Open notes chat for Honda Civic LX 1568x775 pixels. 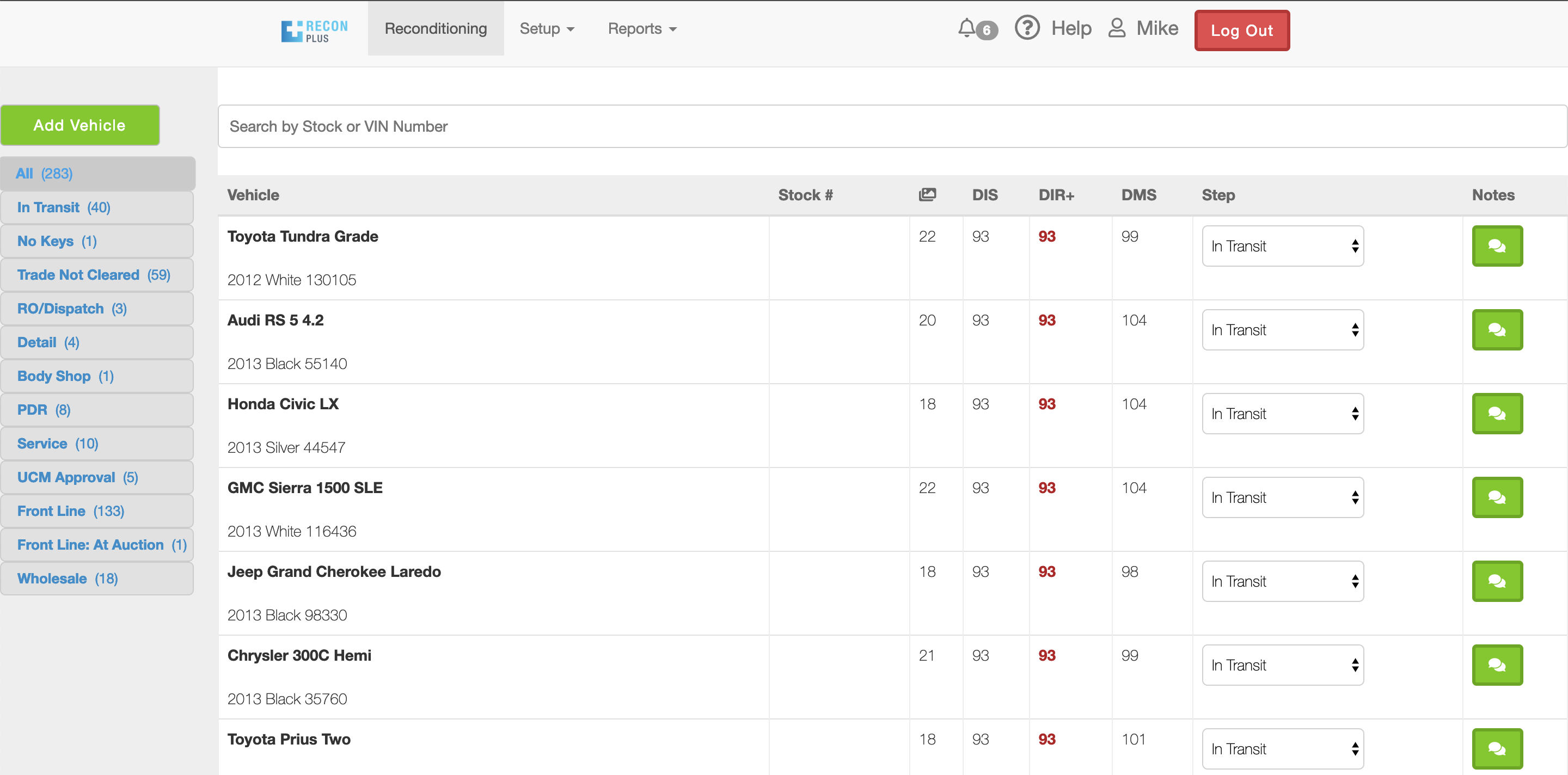(1497, 414)
